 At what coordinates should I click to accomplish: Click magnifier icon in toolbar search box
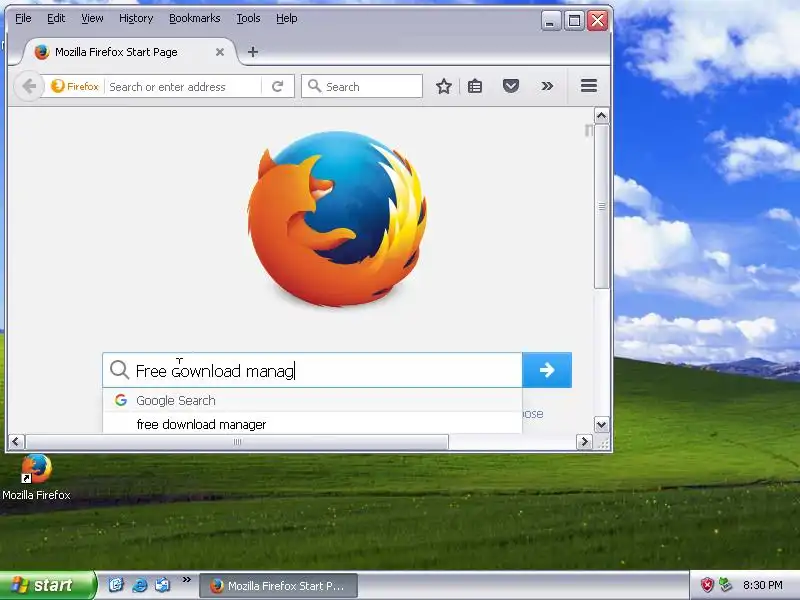click(314, 86)
